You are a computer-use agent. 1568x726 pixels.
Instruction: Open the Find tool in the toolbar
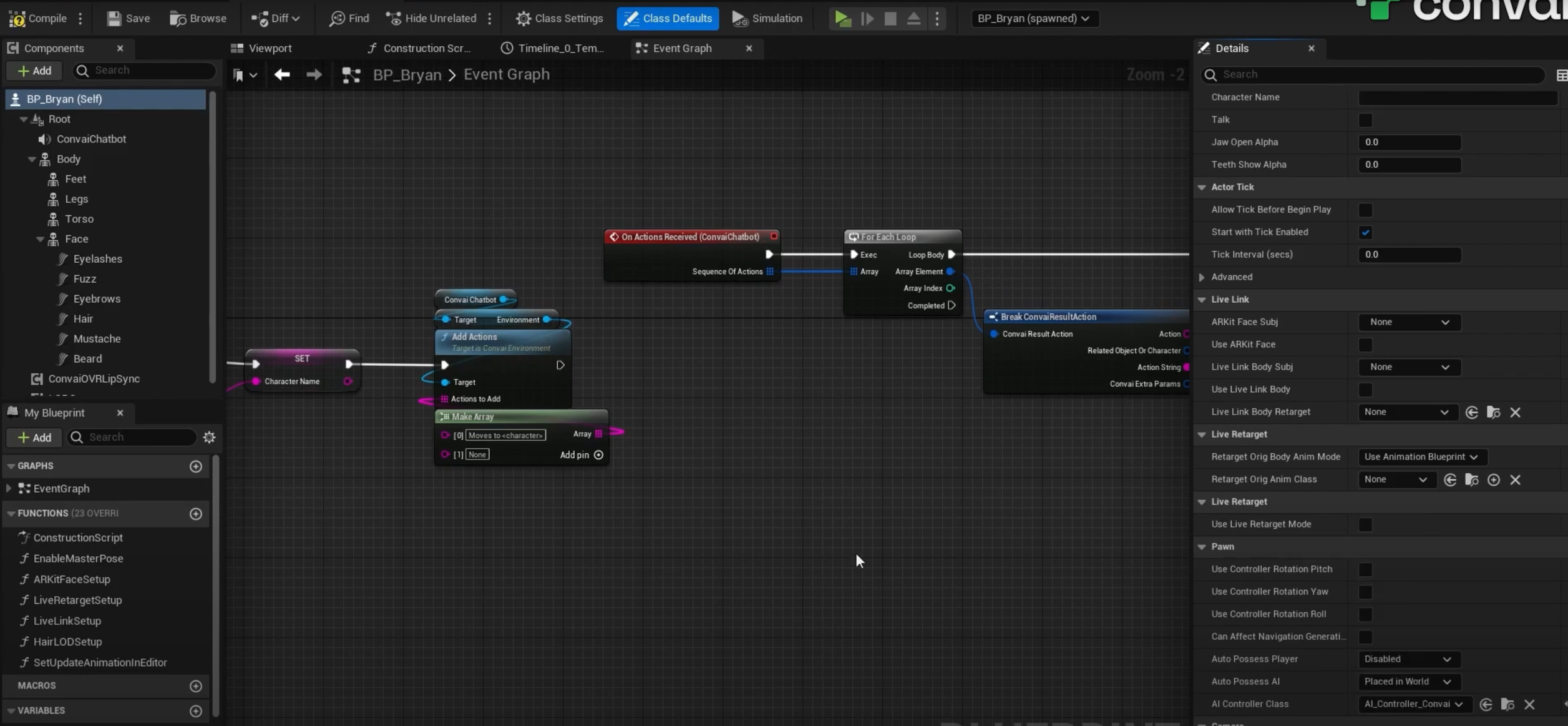[x=349, y=18]
